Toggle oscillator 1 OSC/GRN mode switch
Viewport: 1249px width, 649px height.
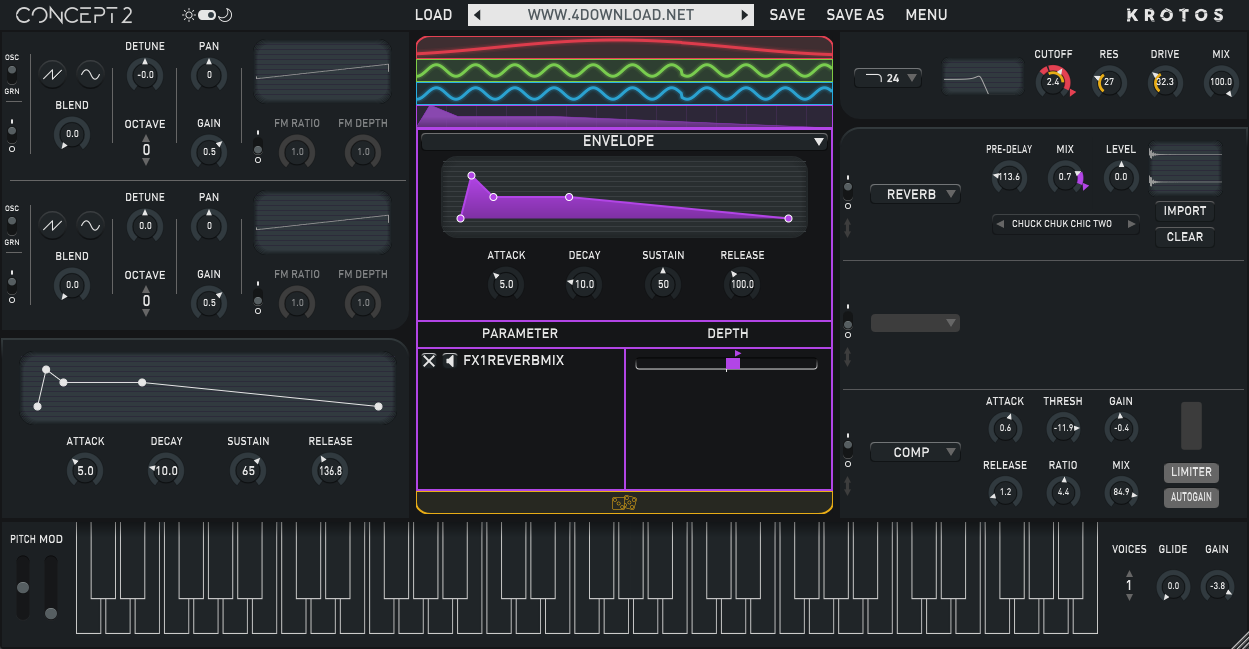12,74
